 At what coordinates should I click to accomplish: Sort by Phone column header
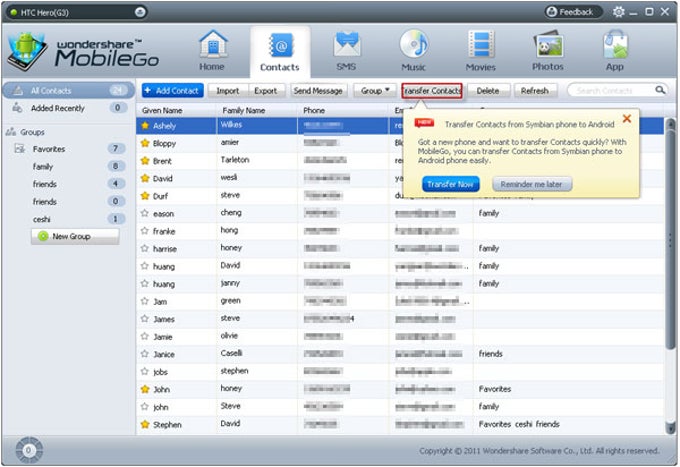pos(343,110)
